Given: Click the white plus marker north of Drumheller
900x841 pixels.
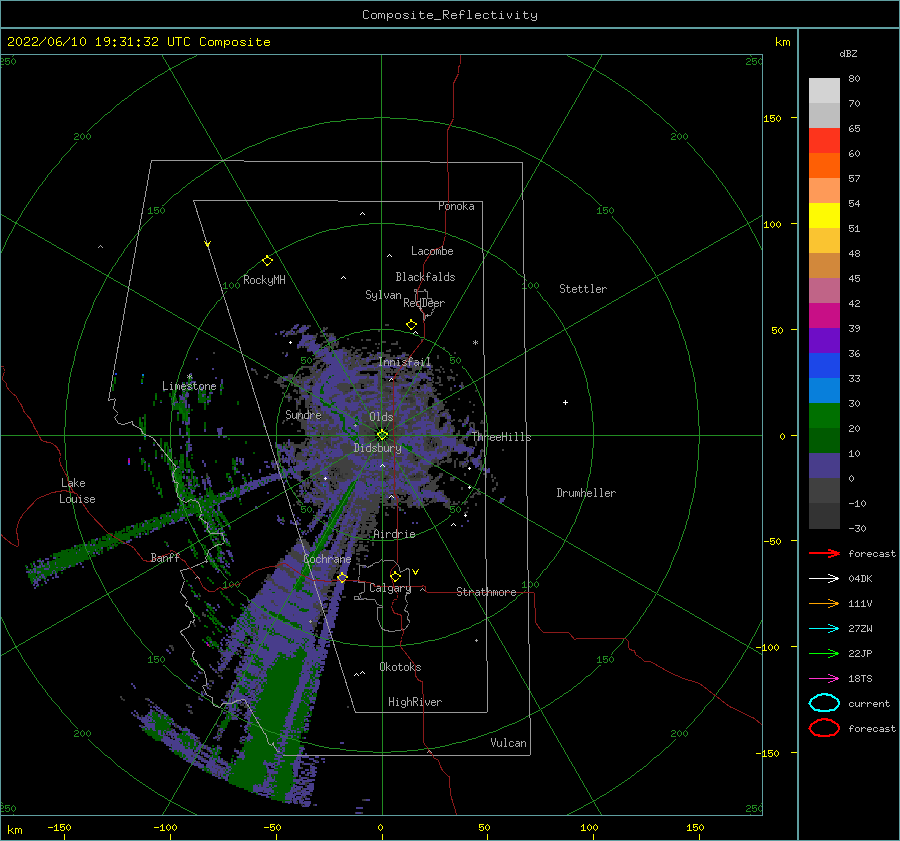Looking at the screenshot, I should click(565, 402).
